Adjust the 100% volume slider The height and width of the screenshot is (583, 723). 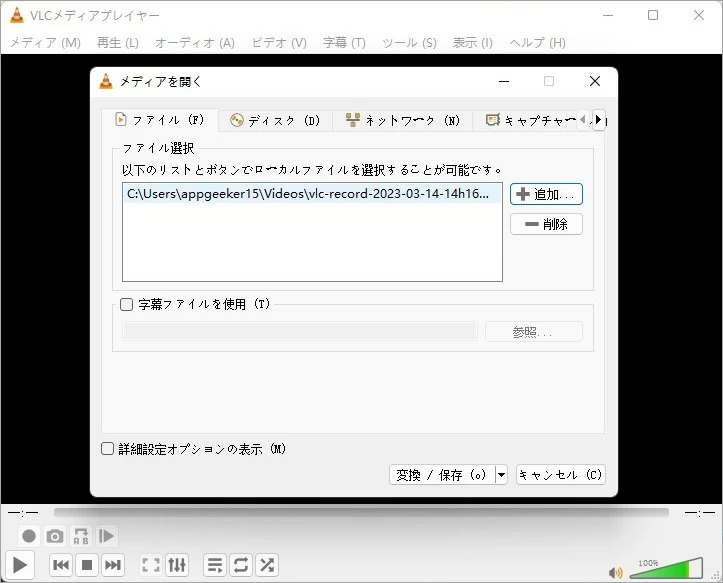click(666, 569)
